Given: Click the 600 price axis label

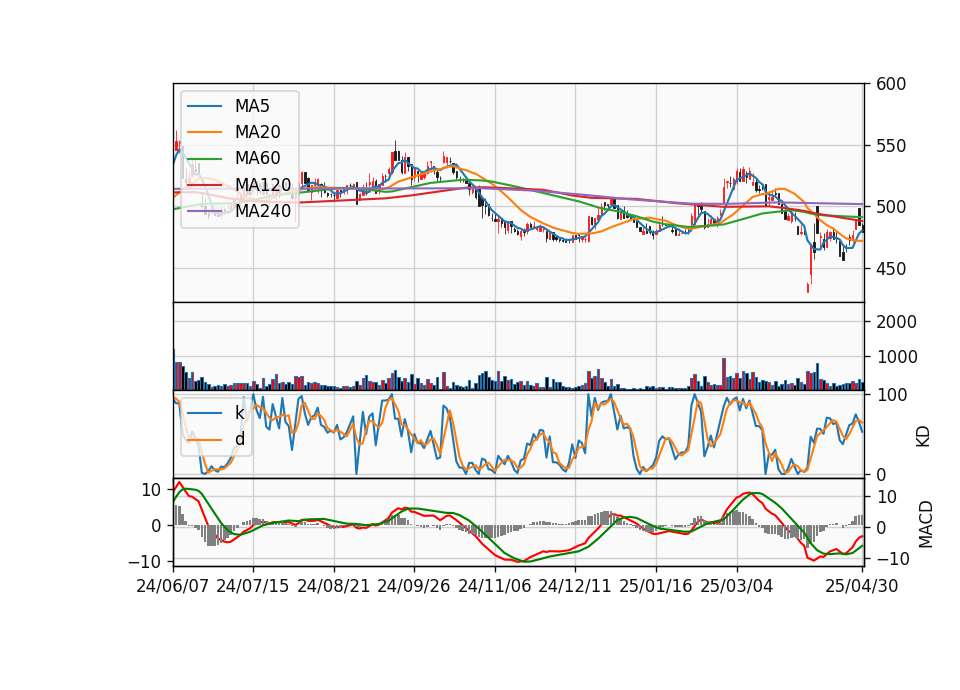Looking at the screenshot, I should click(891, 84).
